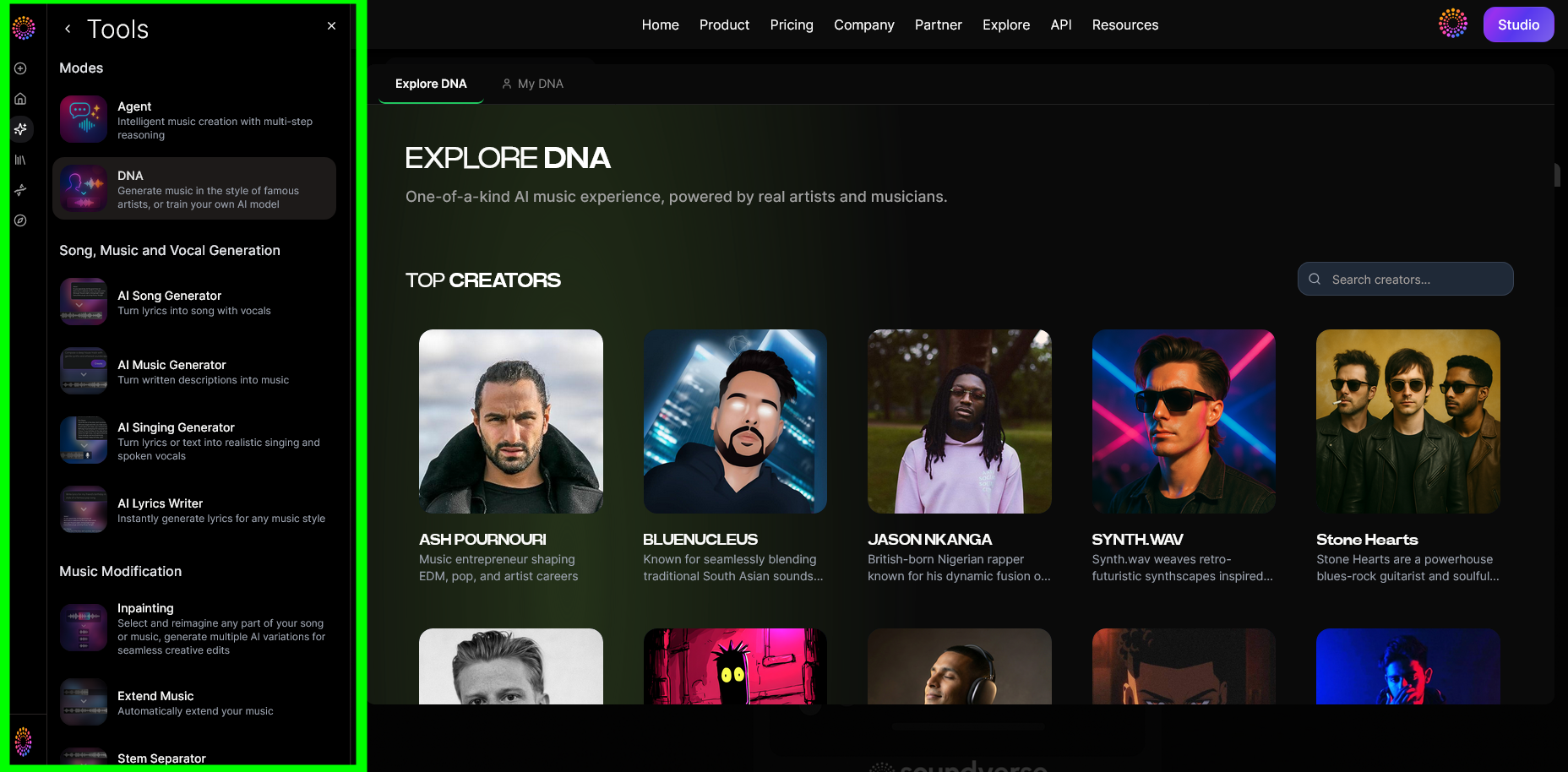1568x772 pixels.
Task: Choose the Agent mode icon
Action: pyautogui.click(x=84, y=119)
